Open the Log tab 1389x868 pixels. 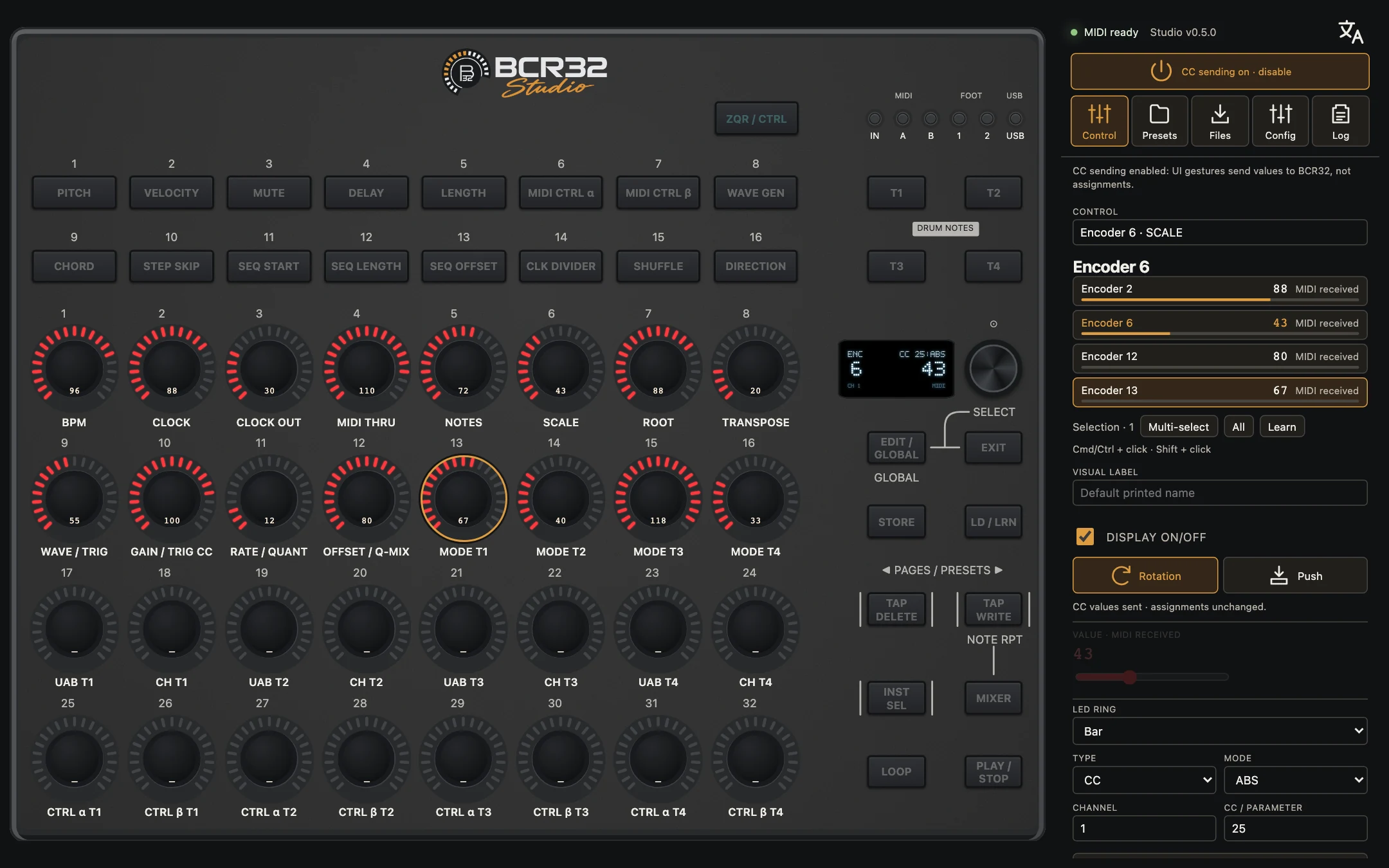coord(1341,121)
